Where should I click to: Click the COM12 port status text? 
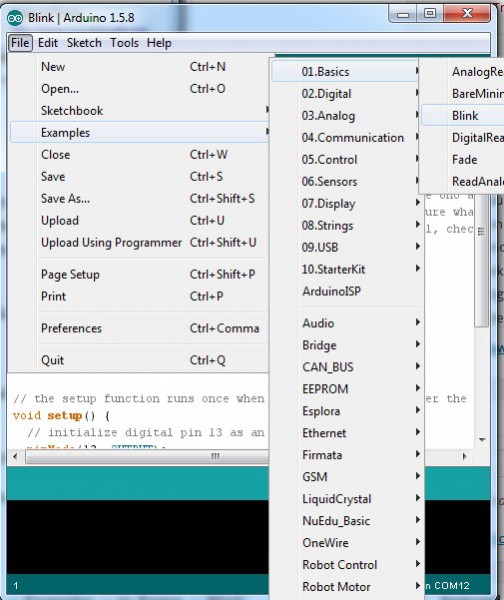pyautogui.click(x=452, y=585)
